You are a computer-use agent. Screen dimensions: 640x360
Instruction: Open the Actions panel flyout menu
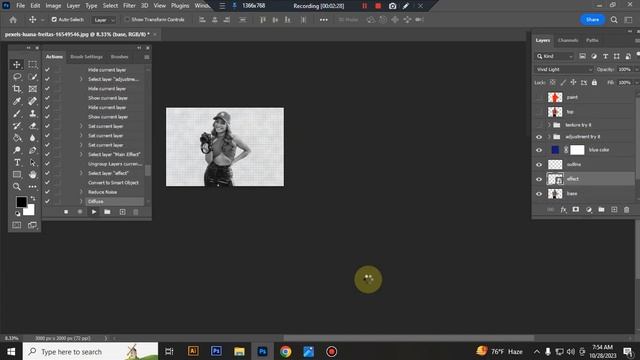click(147, 57)
